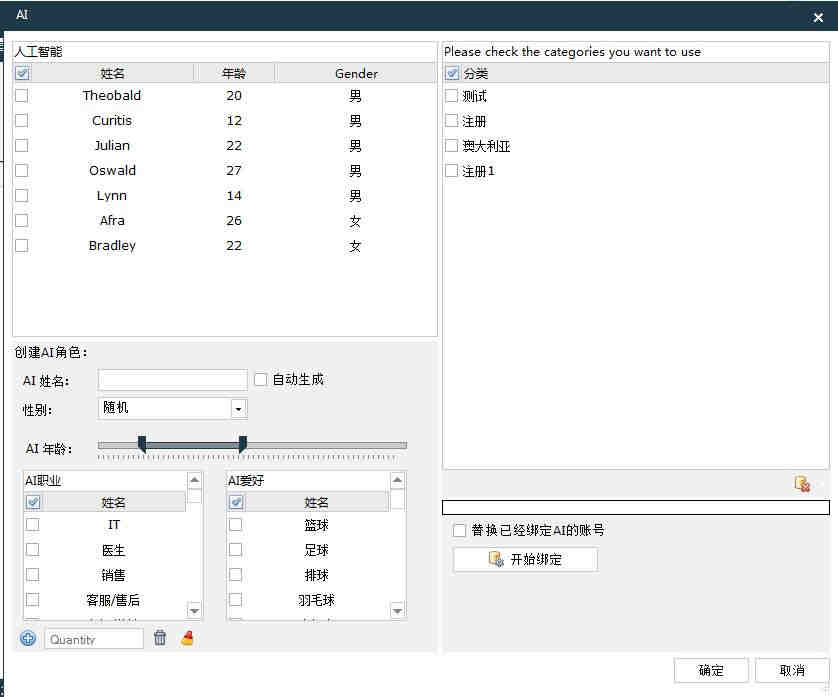The height and width of the screenshot is (697, 838).
Task: Click the Quantity input field
Action: (x=94, y=639)
